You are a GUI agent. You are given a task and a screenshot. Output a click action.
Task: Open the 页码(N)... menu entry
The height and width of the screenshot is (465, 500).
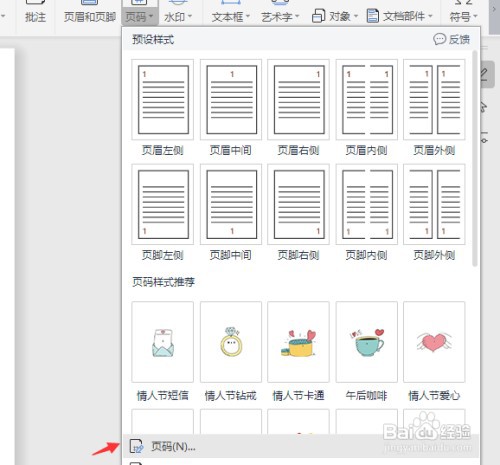(301, 446)
